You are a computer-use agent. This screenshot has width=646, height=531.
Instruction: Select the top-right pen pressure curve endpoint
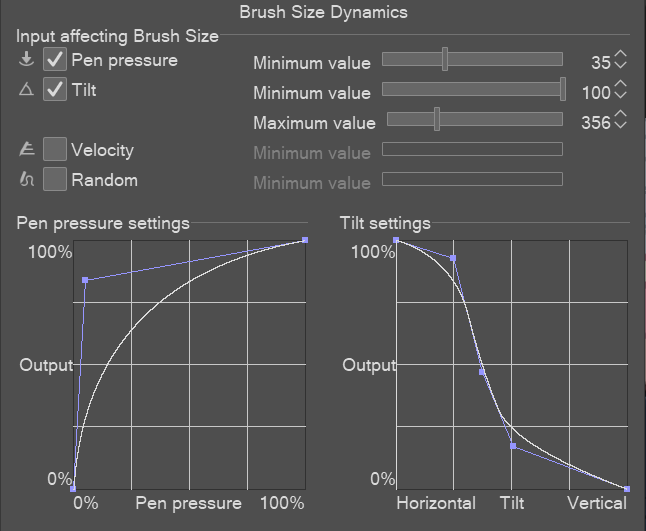point(305,240)
